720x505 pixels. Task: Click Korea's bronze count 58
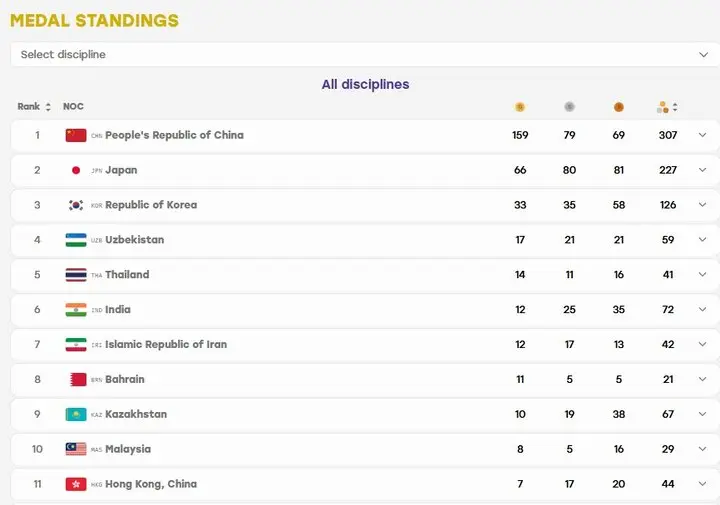click(x=619, y=205)
